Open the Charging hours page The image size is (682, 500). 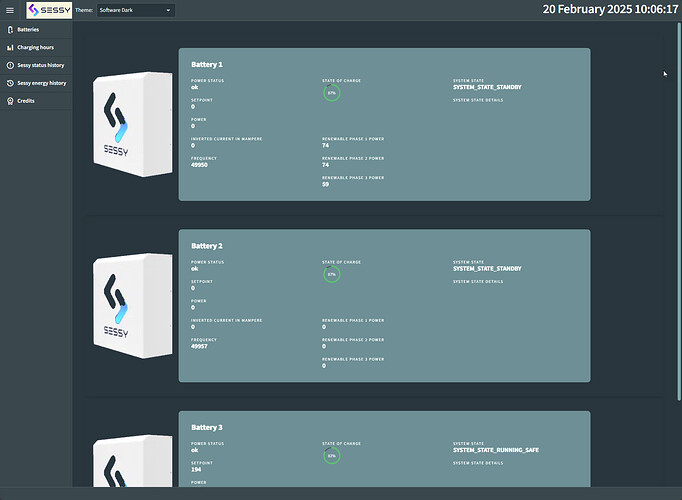pos(36,47)
